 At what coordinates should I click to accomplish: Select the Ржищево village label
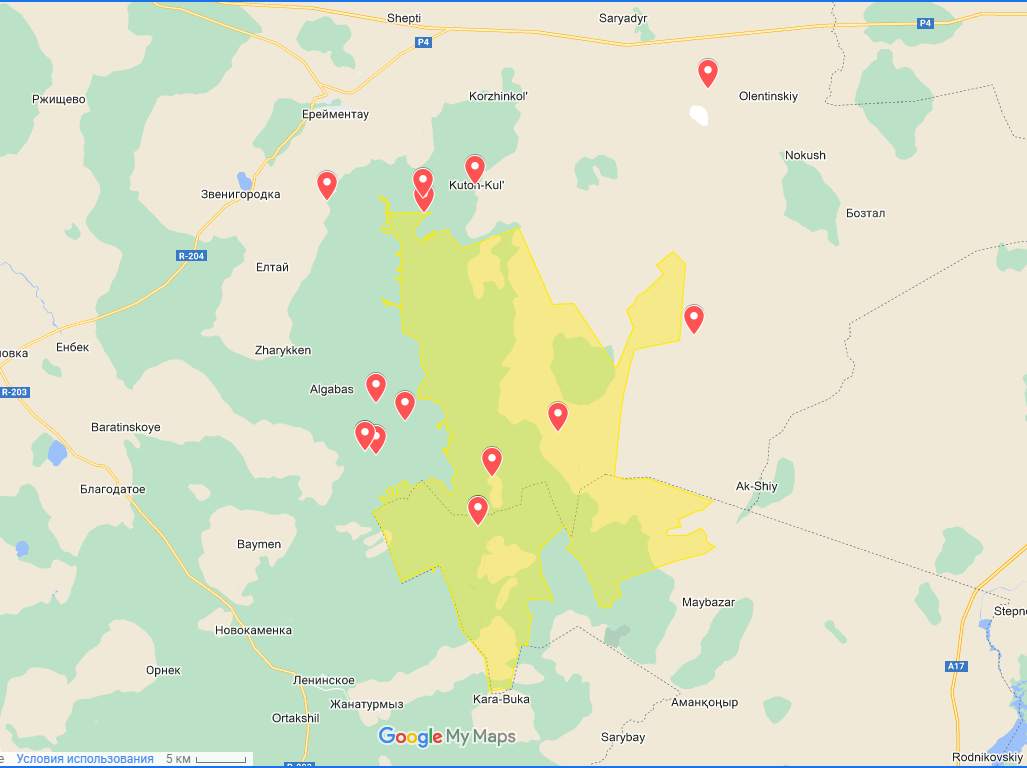point(59,100)
